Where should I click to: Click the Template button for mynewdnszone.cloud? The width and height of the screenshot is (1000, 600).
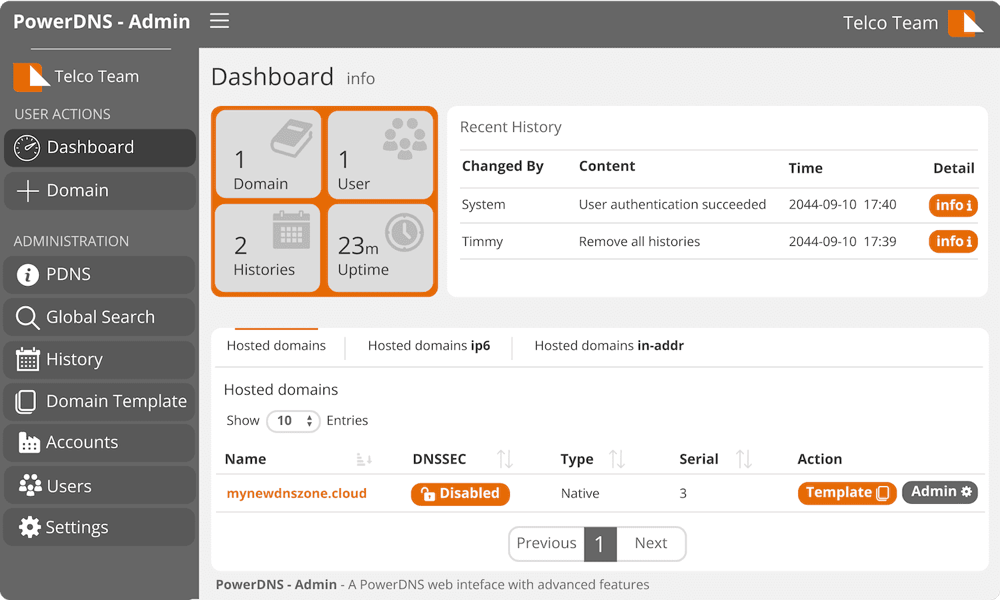point(847,493)
